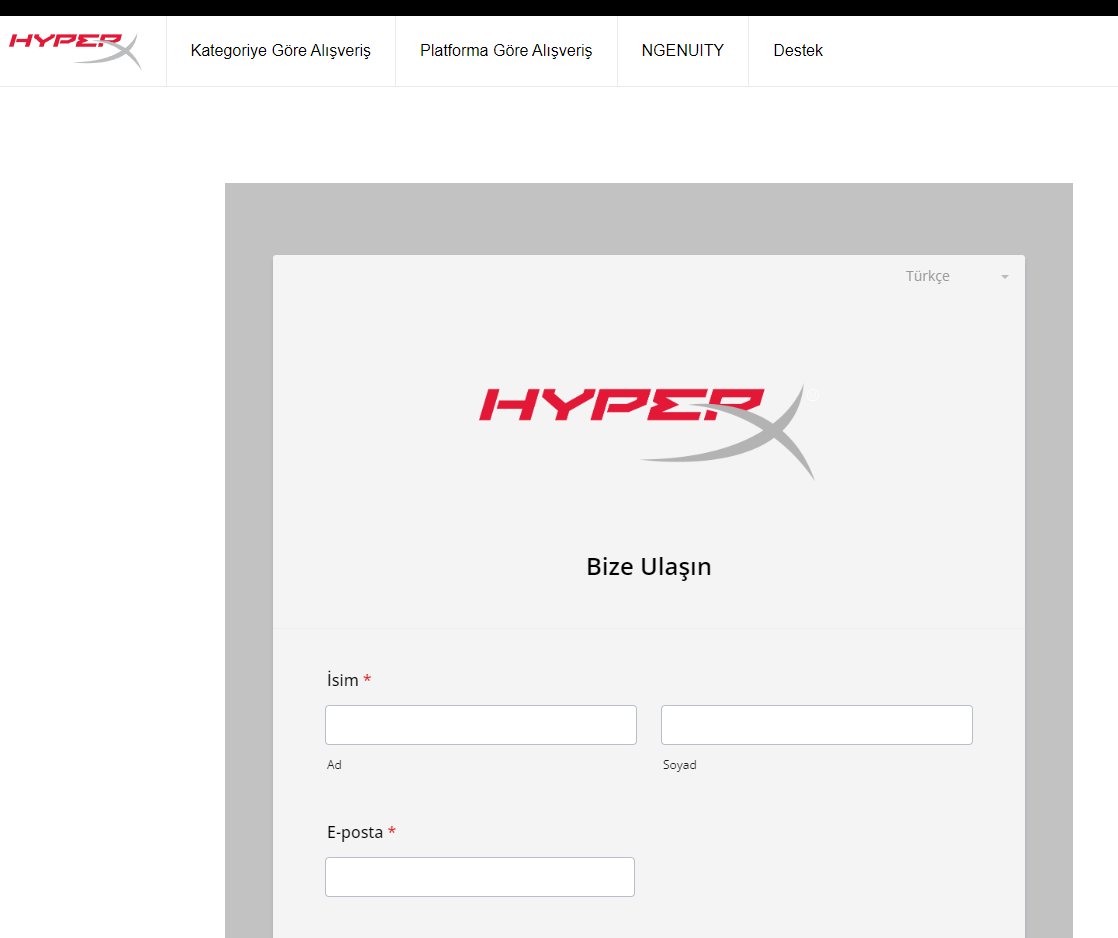Screen dimensions: 1118x938
Task: Click the Bize Ulaşın heading
Action: [x=649, y=567]
